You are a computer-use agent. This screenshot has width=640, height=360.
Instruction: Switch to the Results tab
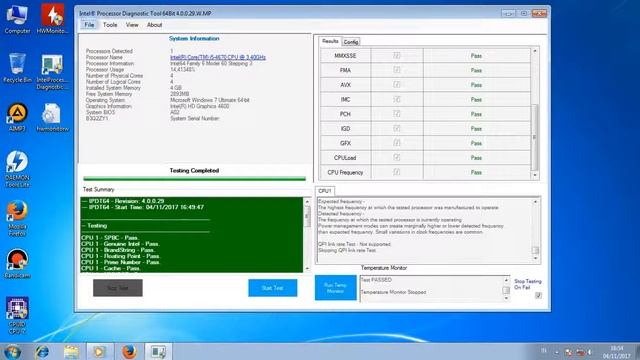coord(330,41)
